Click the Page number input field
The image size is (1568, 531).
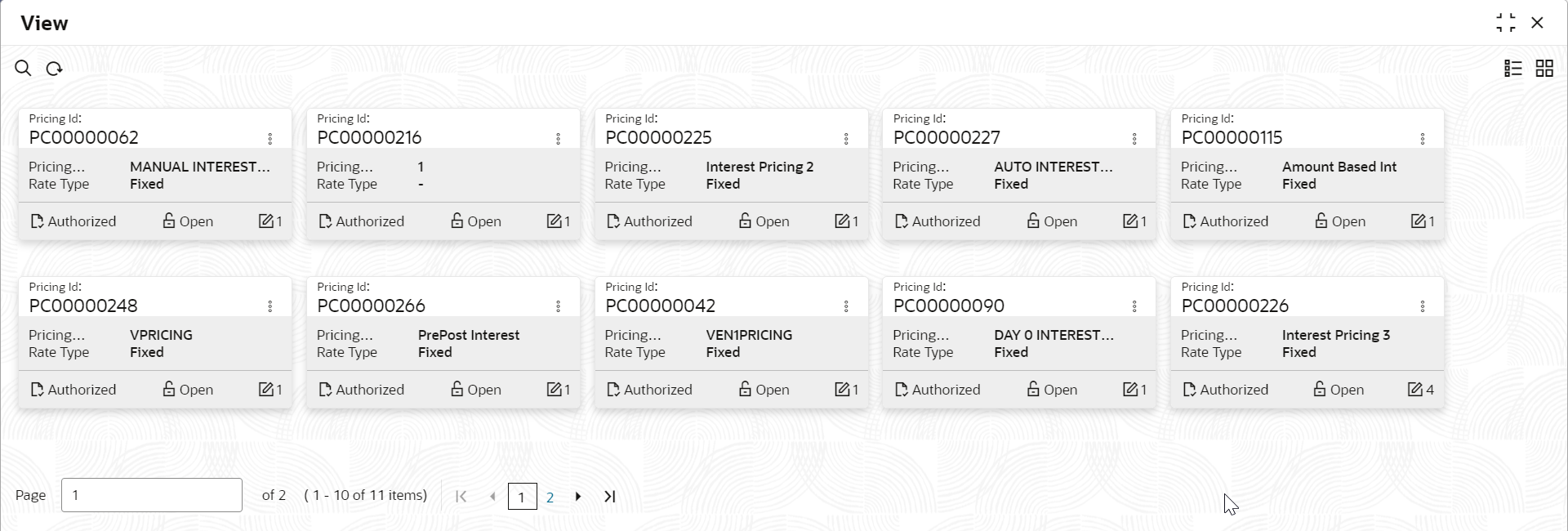coord(152,495)
